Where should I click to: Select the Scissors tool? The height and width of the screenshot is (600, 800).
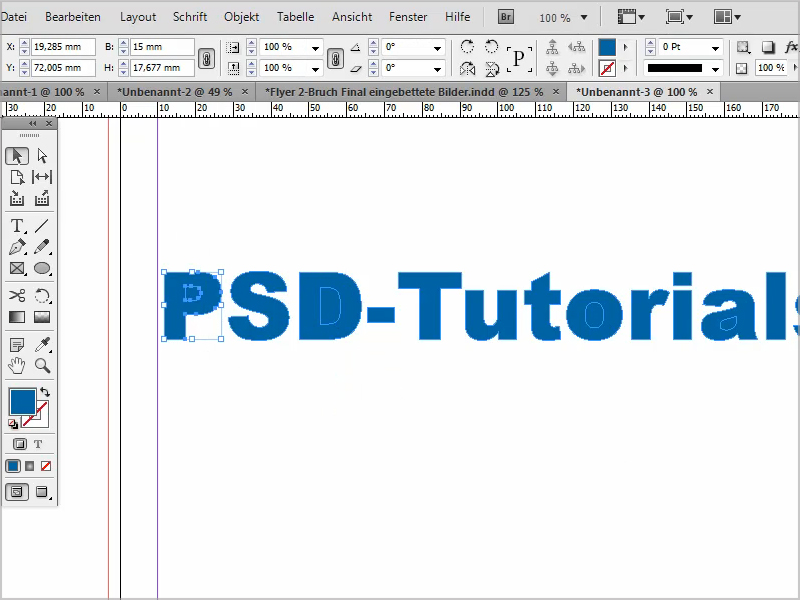point(16,296)
